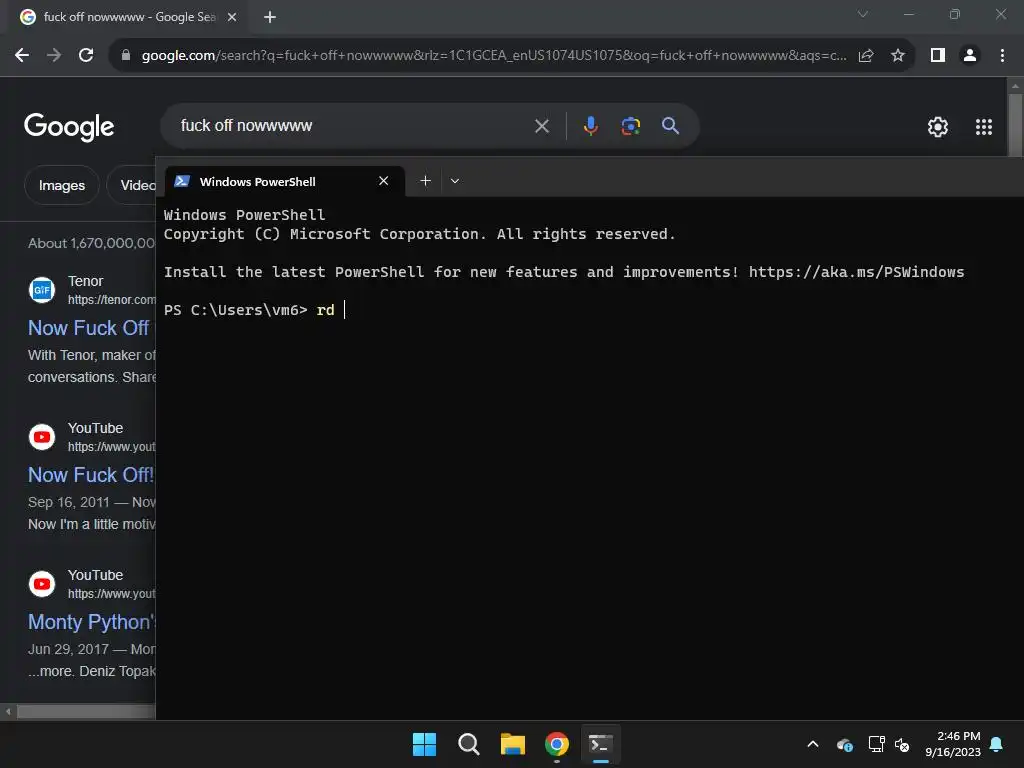Open the Monty Python YouTube result
Image resolution: width=1024 pixels, height=768 pixels.
(x=91, y=622)
